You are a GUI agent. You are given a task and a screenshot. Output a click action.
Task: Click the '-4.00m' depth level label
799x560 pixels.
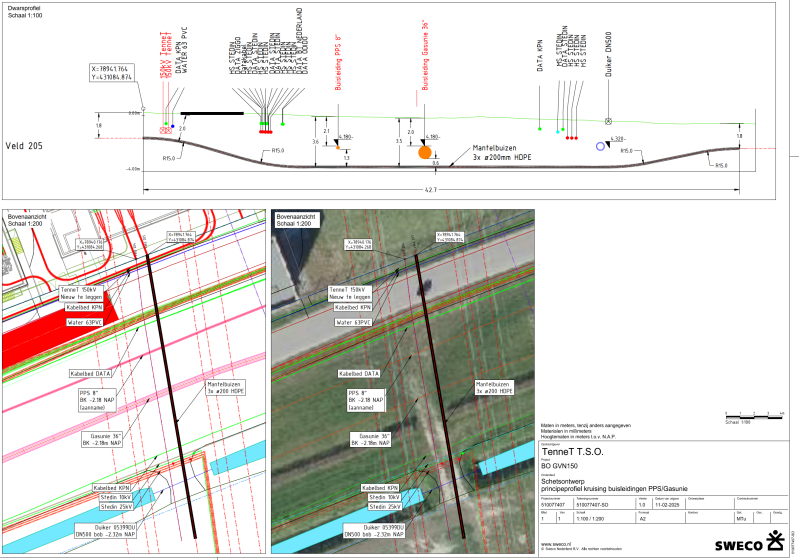point(132,169)
